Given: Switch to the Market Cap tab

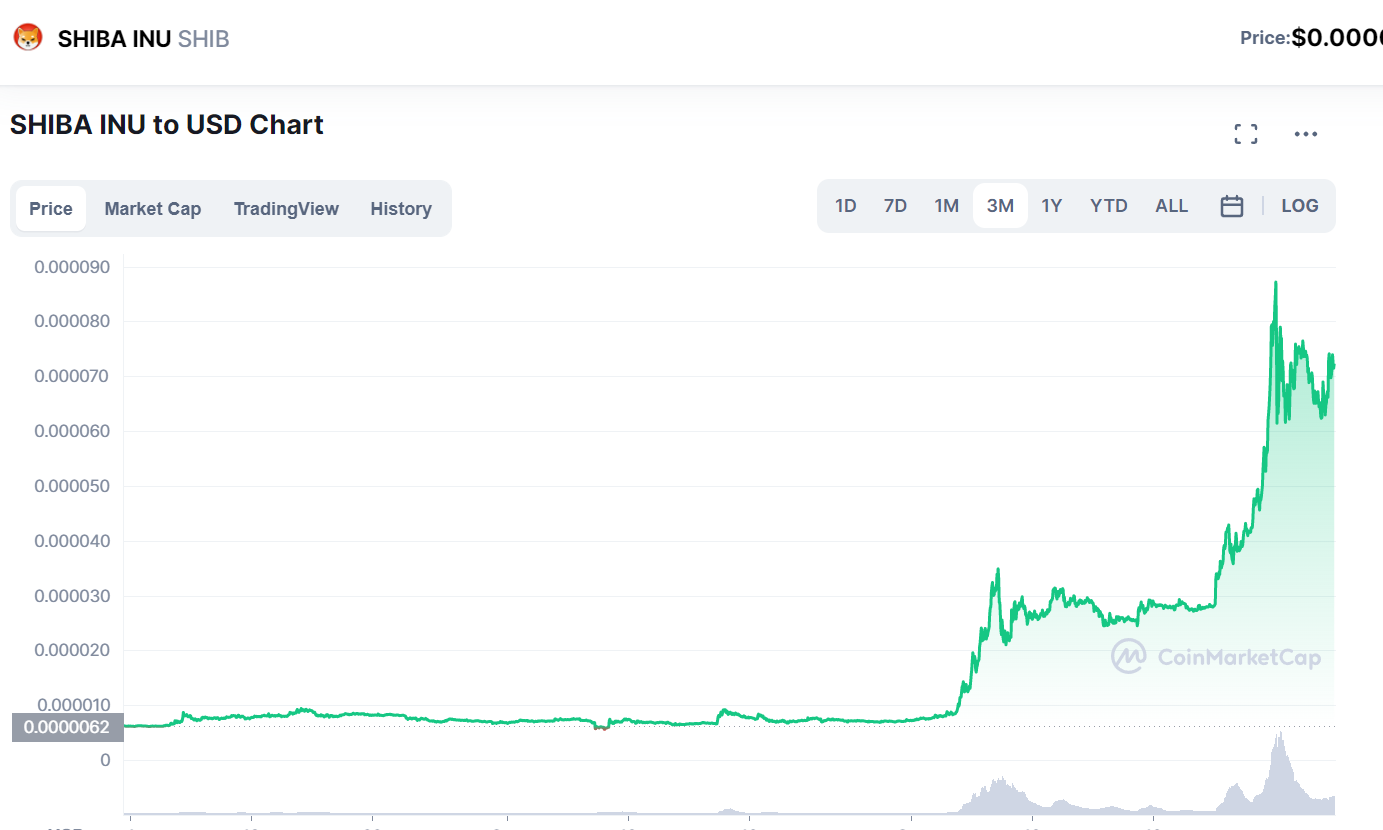Looking at the screenshot, I should click(152, 208).
